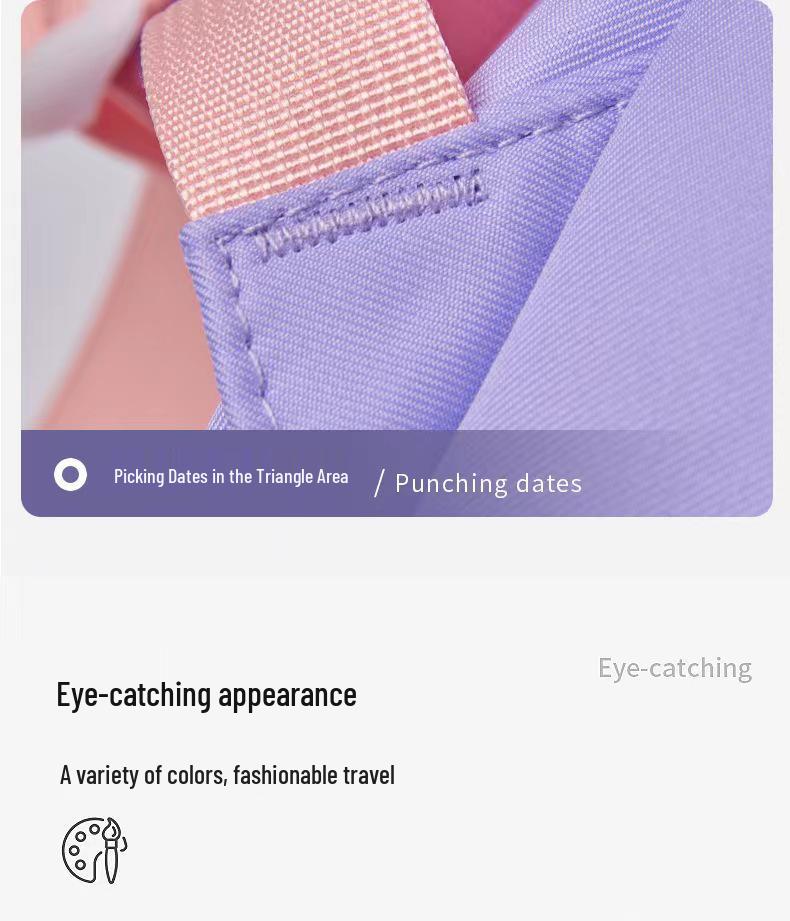This screenshot has height=921, width=790.
Task: Select the 'Punching dates' caption
Action: (489, 484)
